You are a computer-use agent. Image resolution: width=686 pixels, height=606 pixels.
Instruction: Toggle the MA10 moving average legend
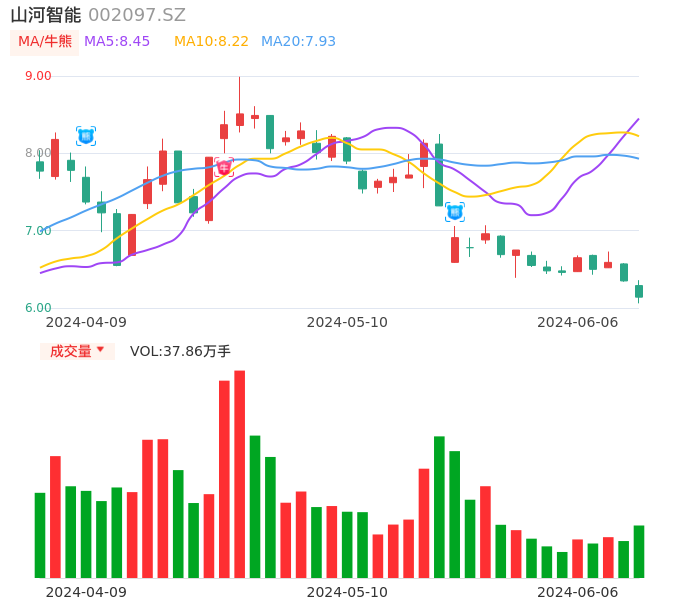pyautogui.click(x=211, y=42)
